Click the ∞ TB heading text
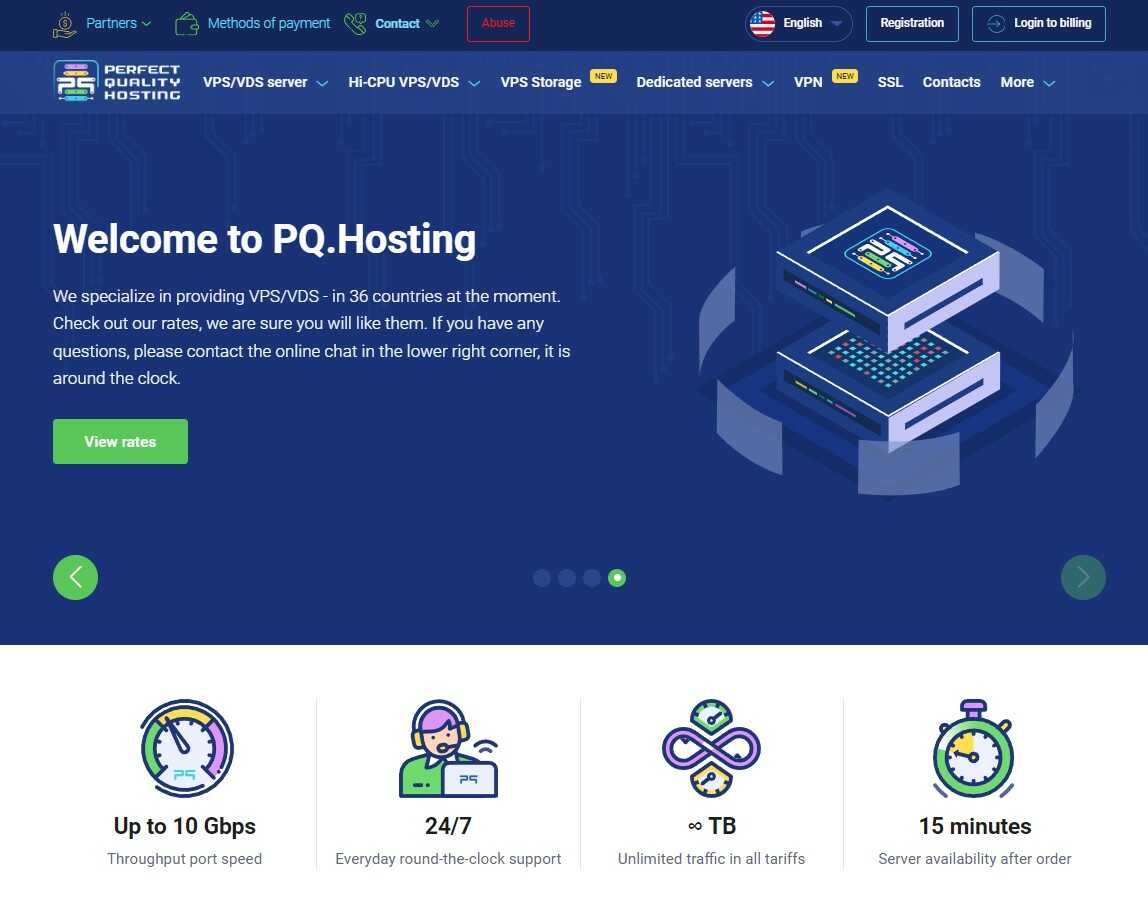This screenshot has width=1148, height=902. point(712,826)
